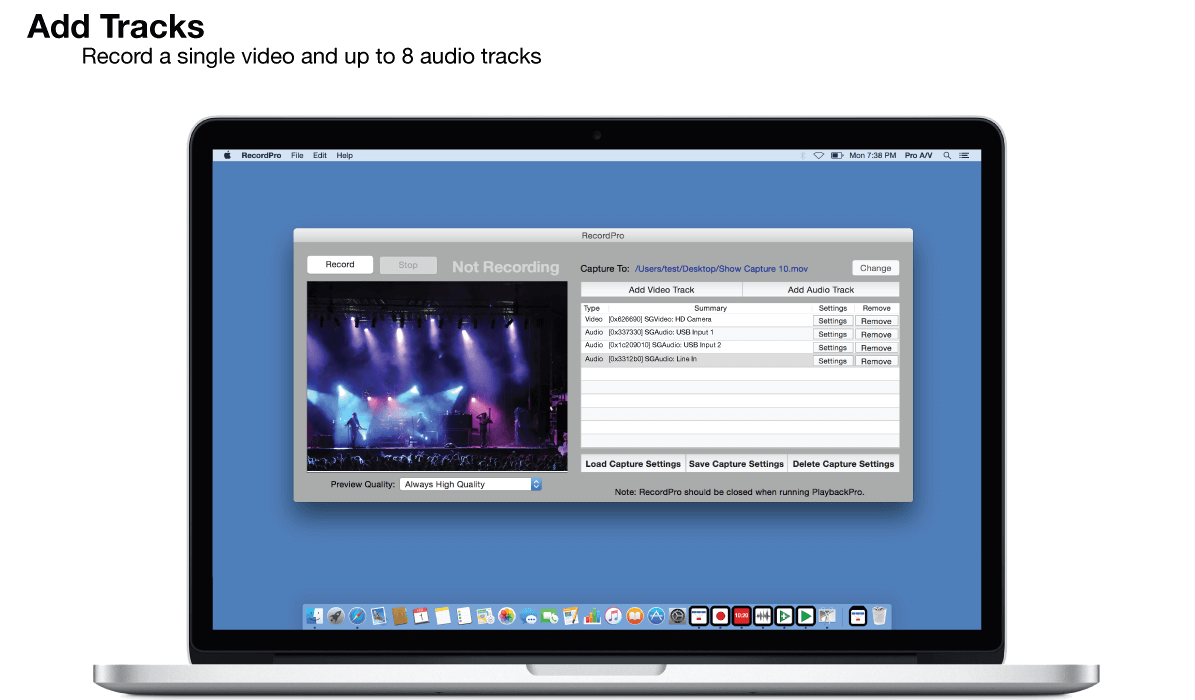Click Add Audio Track
This screenshot has width=1195, height=700.
(821, 290)
